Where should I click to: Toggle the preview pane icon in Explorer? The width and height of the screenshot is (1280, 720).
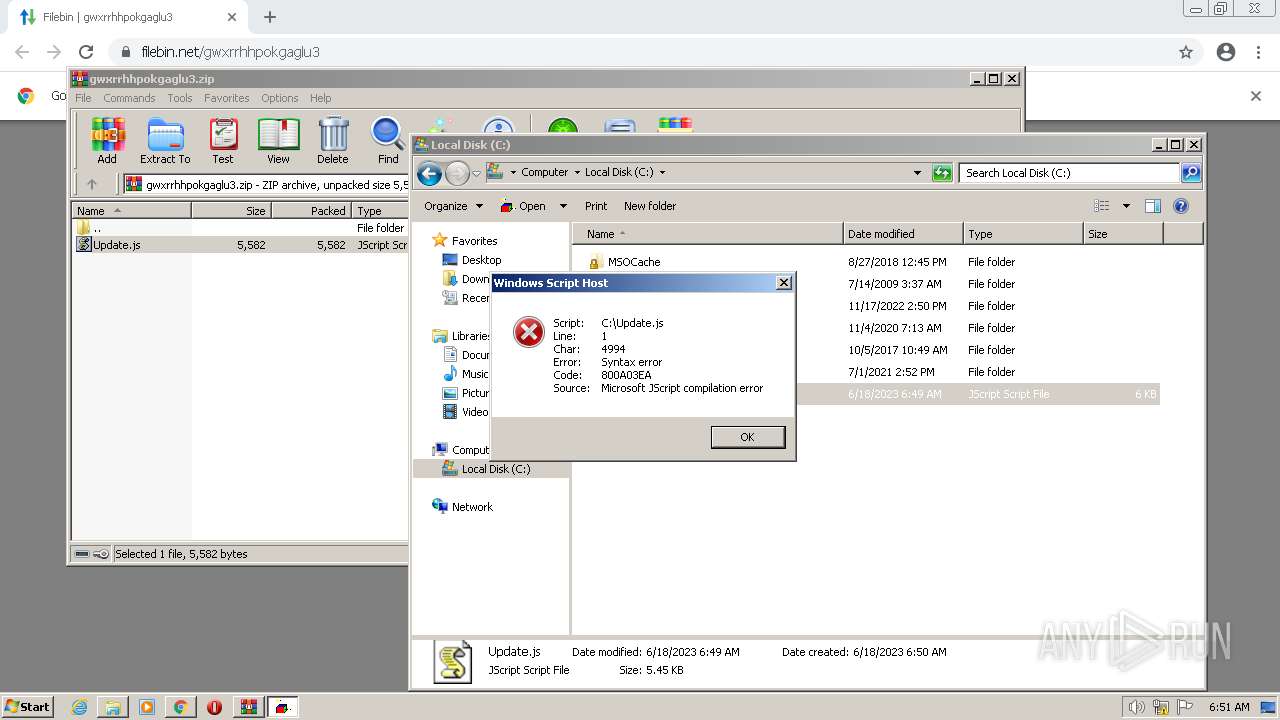tap(1152, 206)
